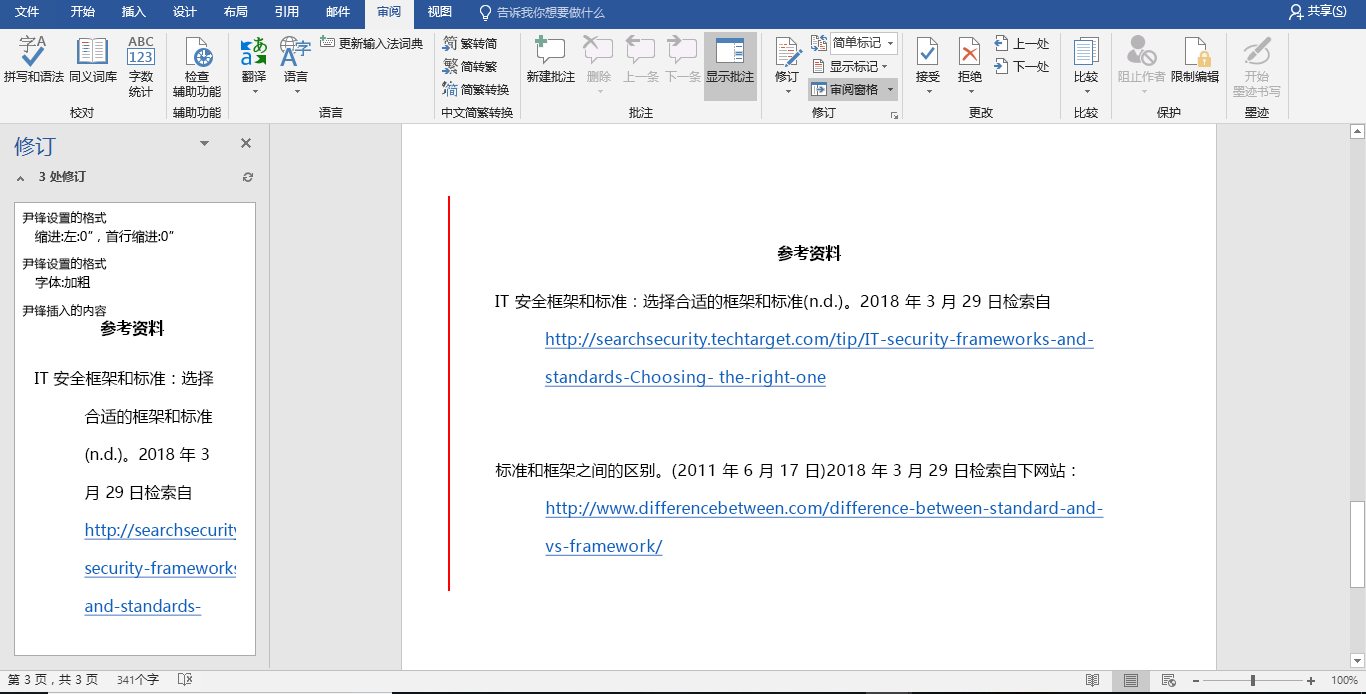The width and height of the screenshot is (1366, 694).
Task: Collapse the 3 处修订 summary
Action: pos(21,177)
